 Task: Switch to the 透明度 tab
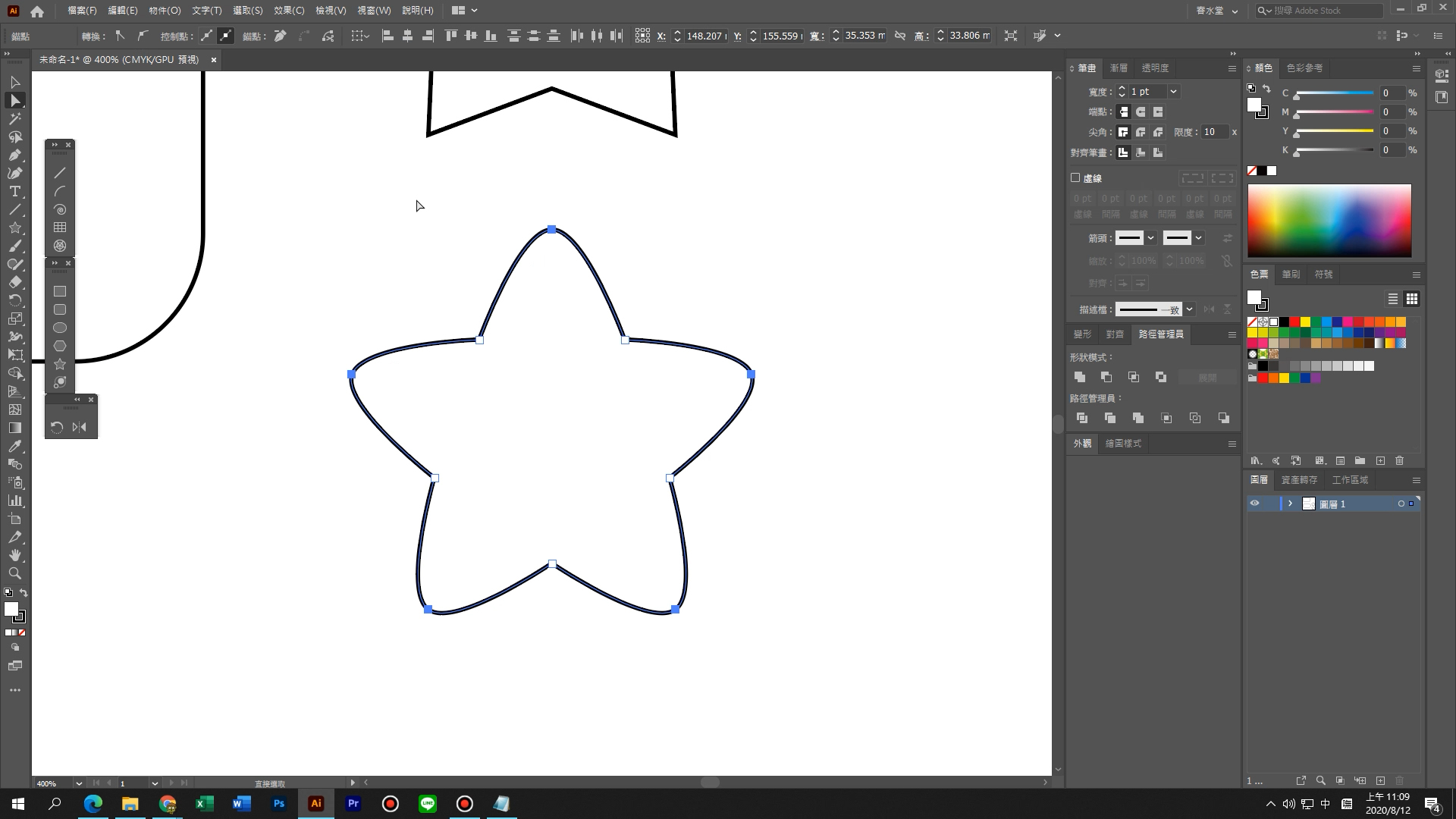[1155, 68]
